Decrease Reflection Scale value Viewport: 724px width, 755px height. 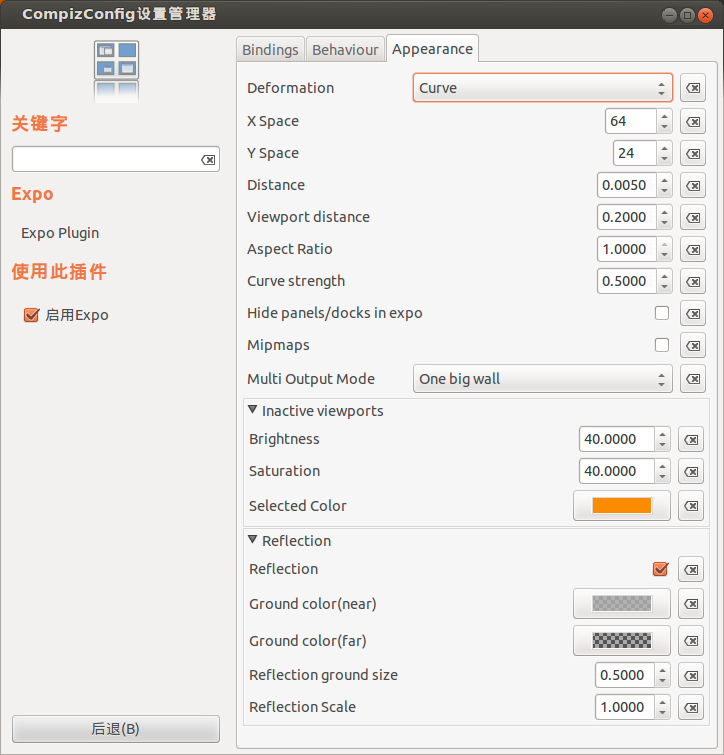(x=662, y=713)
